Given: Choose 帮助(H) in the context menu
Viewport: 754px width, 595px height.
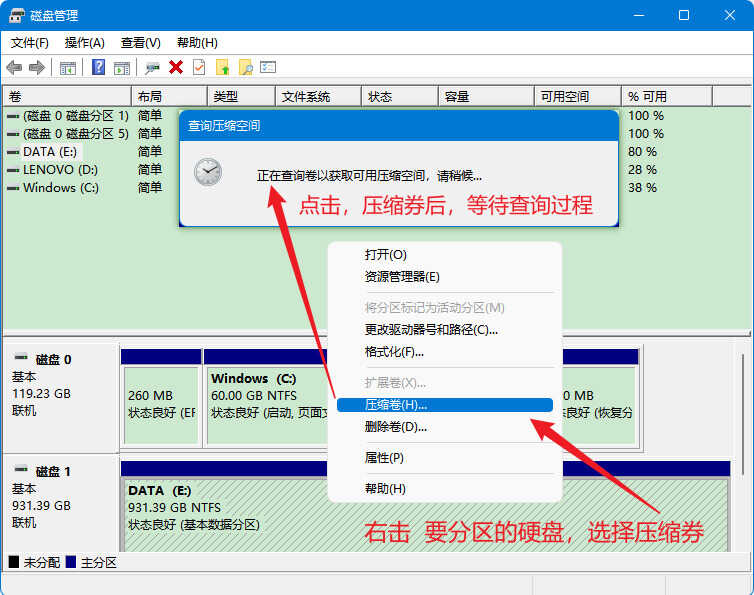Looking at the screenshot, I should pyautogui.click(x=445, y=489).
